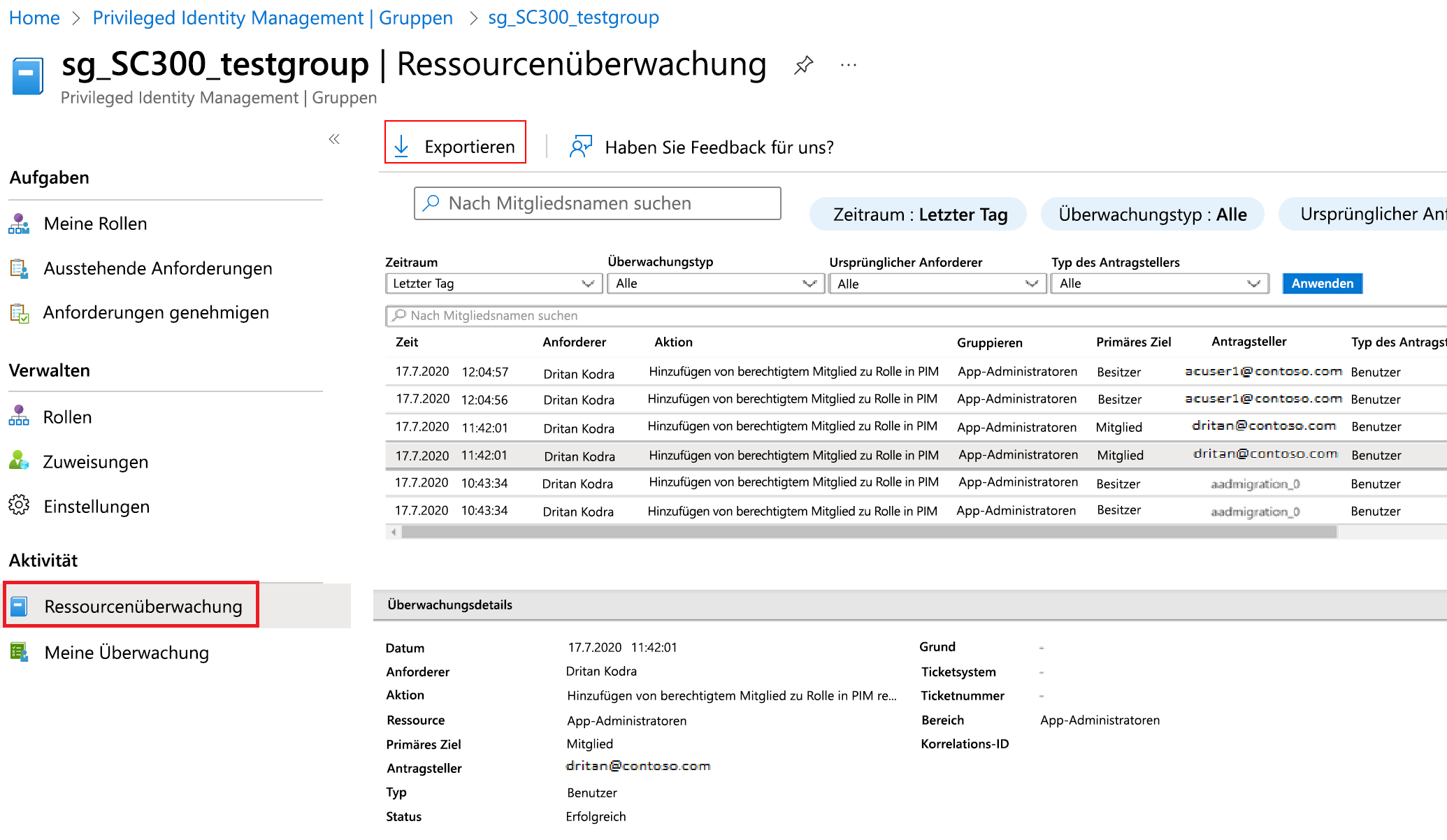Screen dimensions: 1447x840
Task: Click the Status value Erfolgreich
Action: point(596,816)
